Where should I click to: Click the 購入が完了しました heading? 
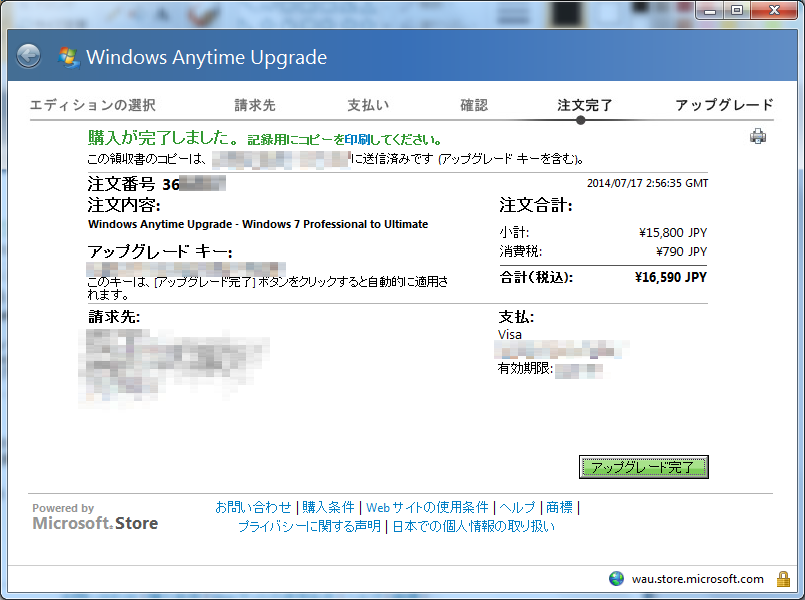pyautogui.click(x=163, y=137)
